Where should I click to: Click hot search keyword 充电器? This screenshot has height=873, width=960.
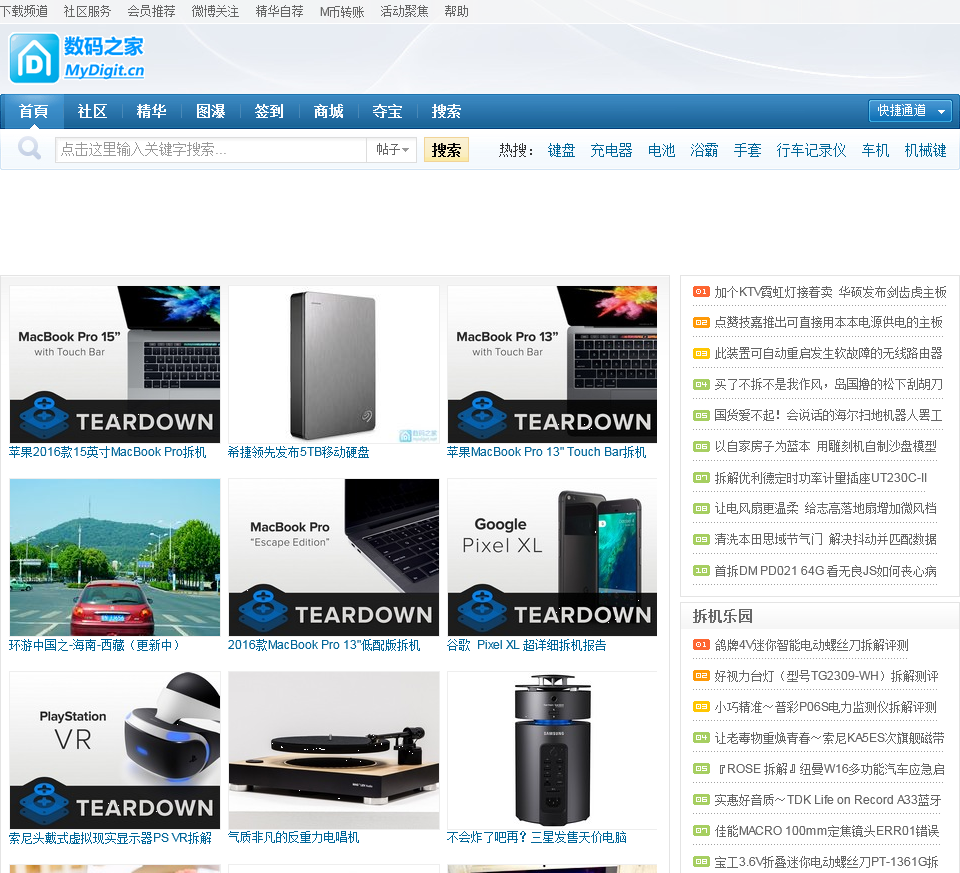click(x=611, y=150)
